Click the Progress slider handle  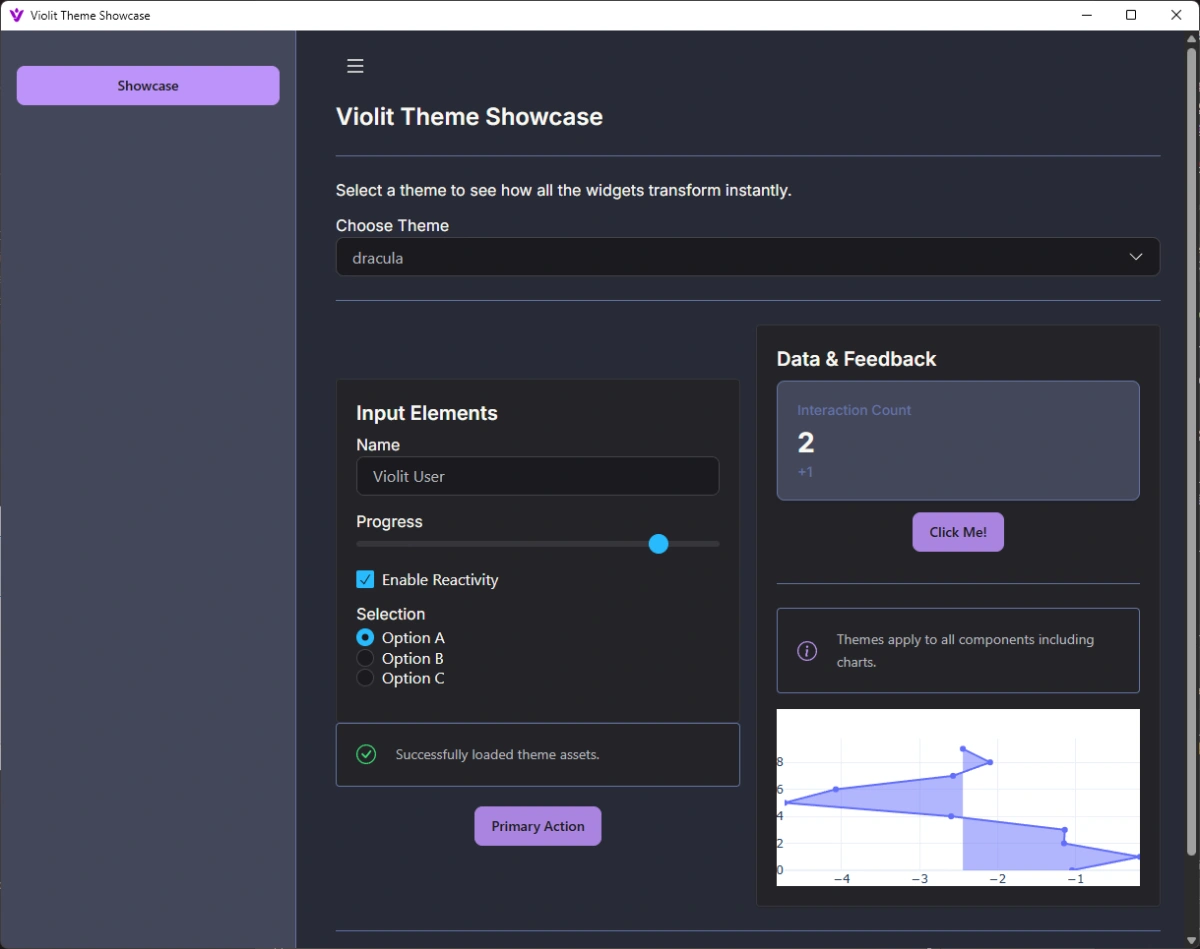tap(658, 543)
